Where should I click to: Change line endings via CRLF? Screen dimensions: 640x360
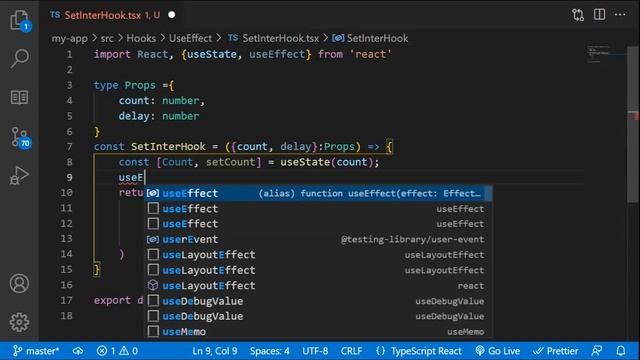pos(351,351)
